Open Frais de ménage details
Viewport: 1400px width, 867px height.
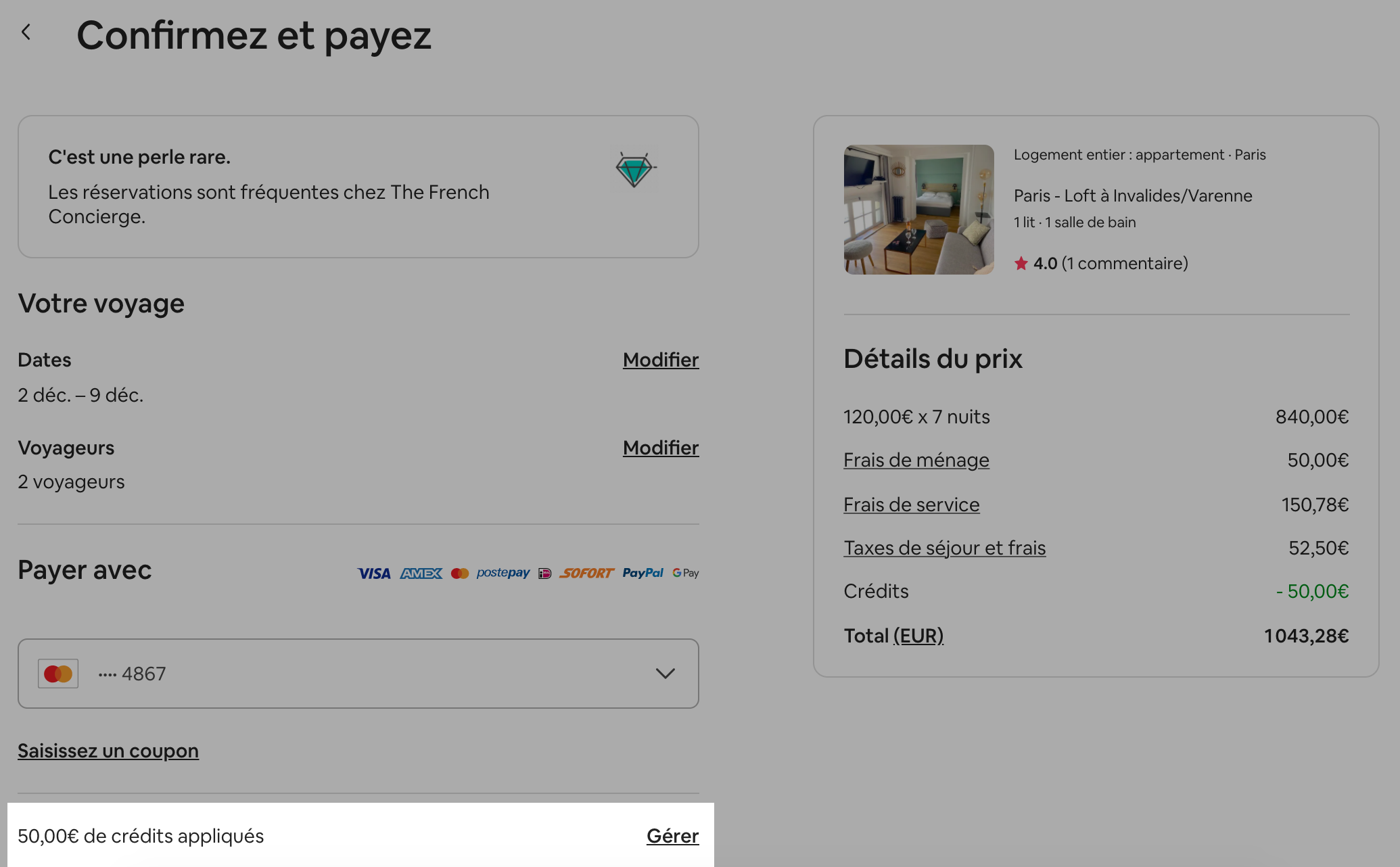[916, 460]
